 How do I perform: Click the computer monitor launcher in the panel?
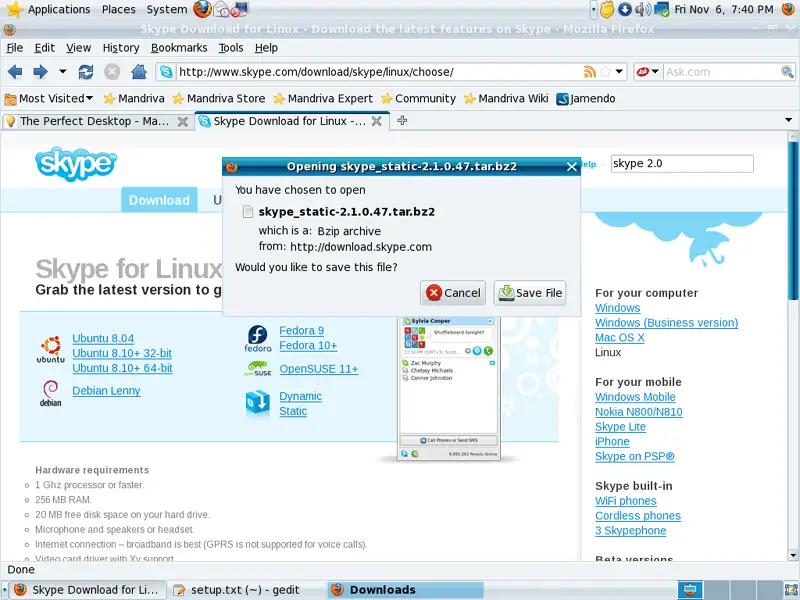[x=240, y=9]
